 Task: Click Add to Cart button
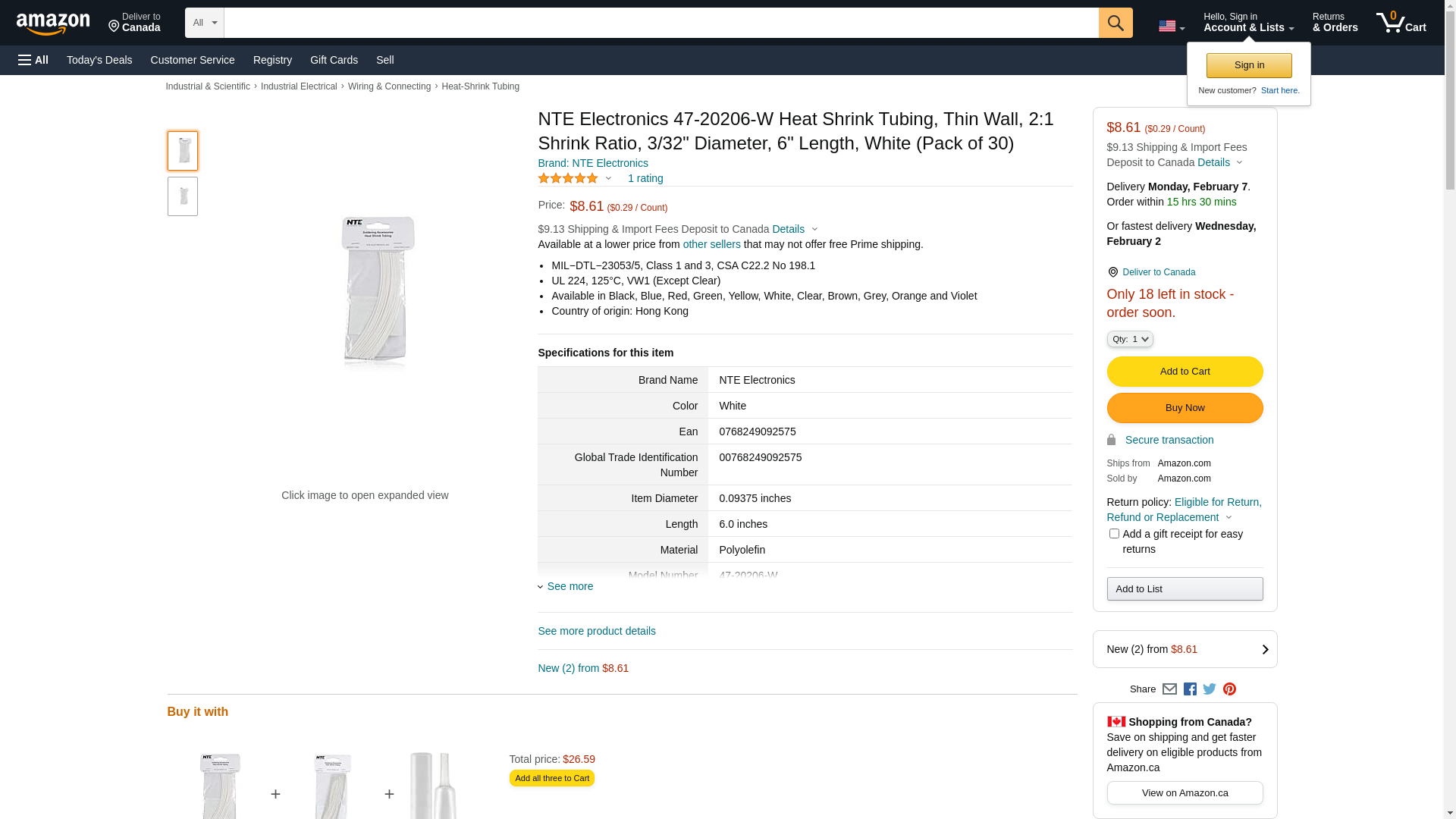click(1185, 372)
